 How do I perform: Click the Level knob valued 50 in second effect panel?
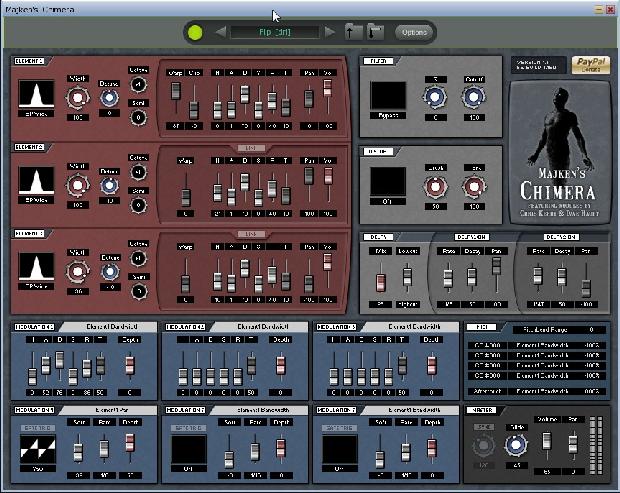pos(435,187)
